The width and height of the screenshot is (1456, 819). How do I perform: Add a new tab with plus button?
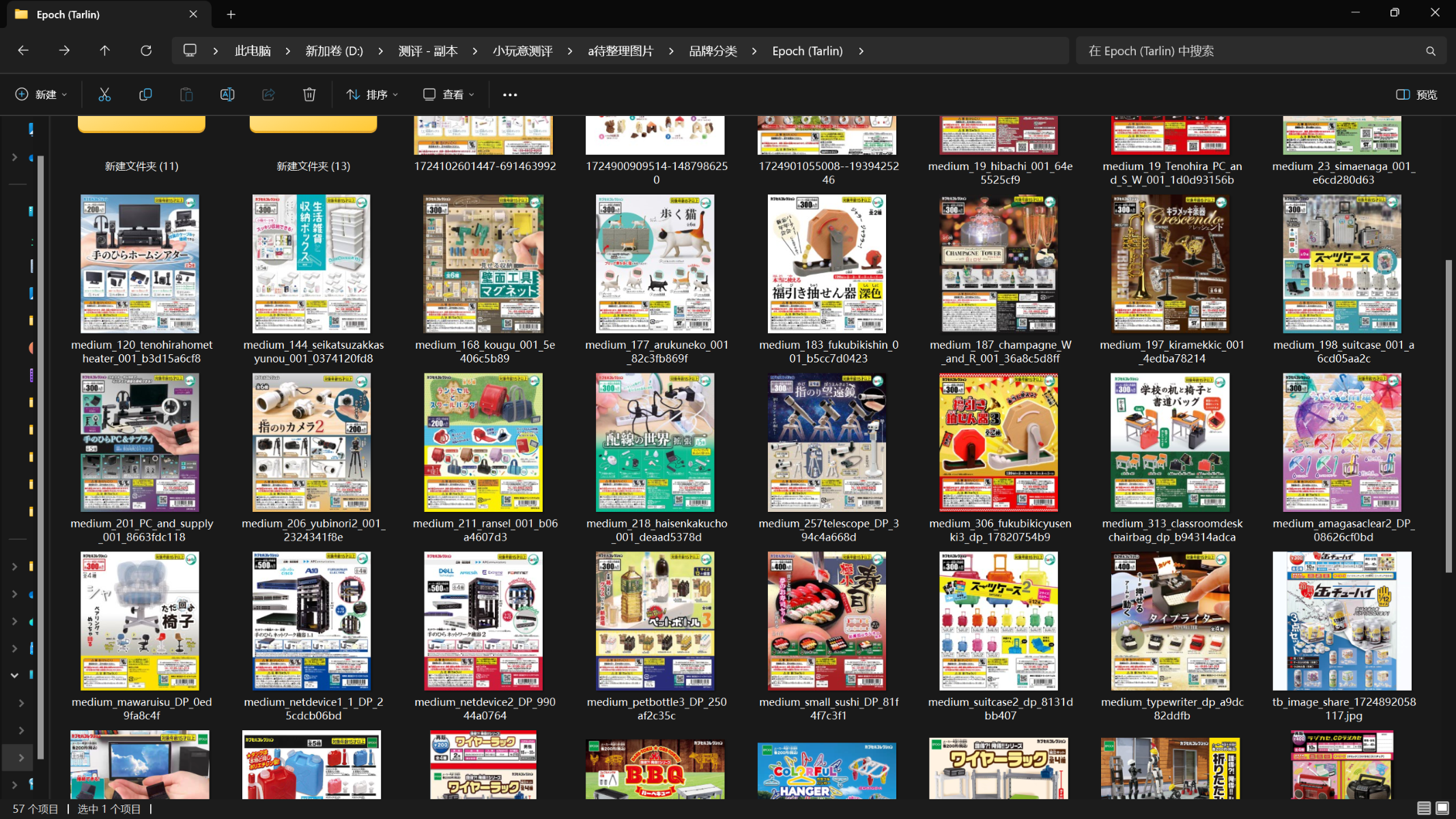tap(231, 14)
